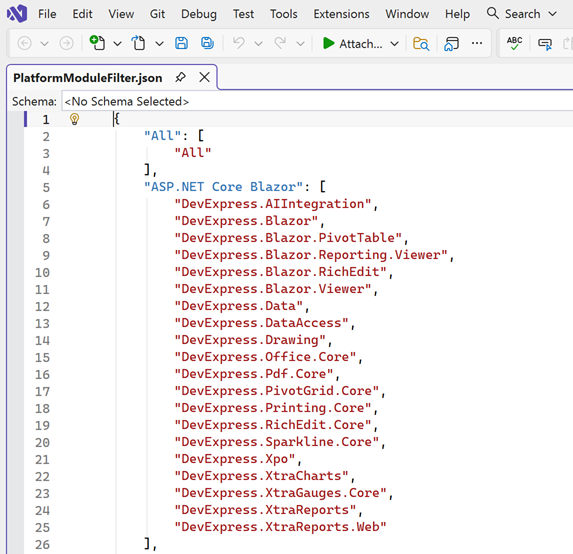The image size is (573, 554).
Task: Open the Test menu
Action: click(x=243, y=14)
